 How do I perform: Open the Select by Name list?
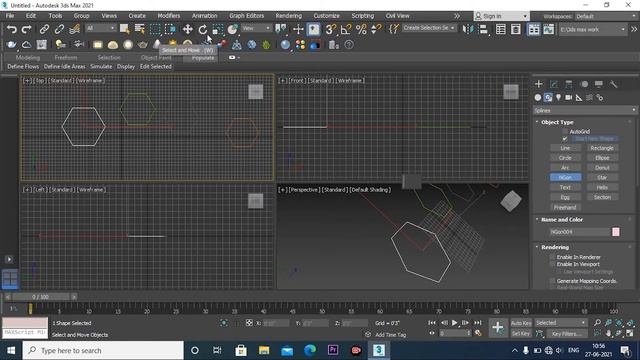[x=140, y=29]
